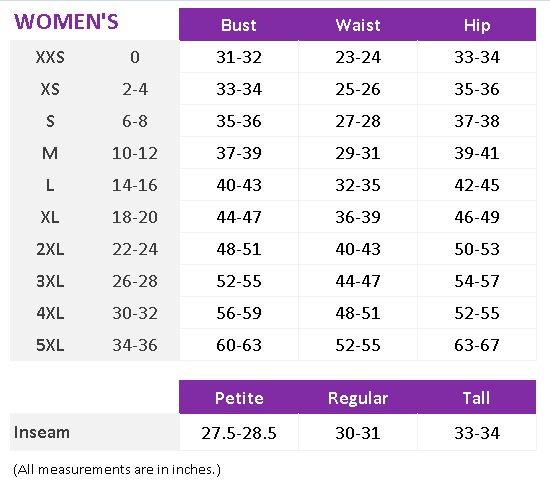
Task: Click the Bust column header
Action: [239, 25]
